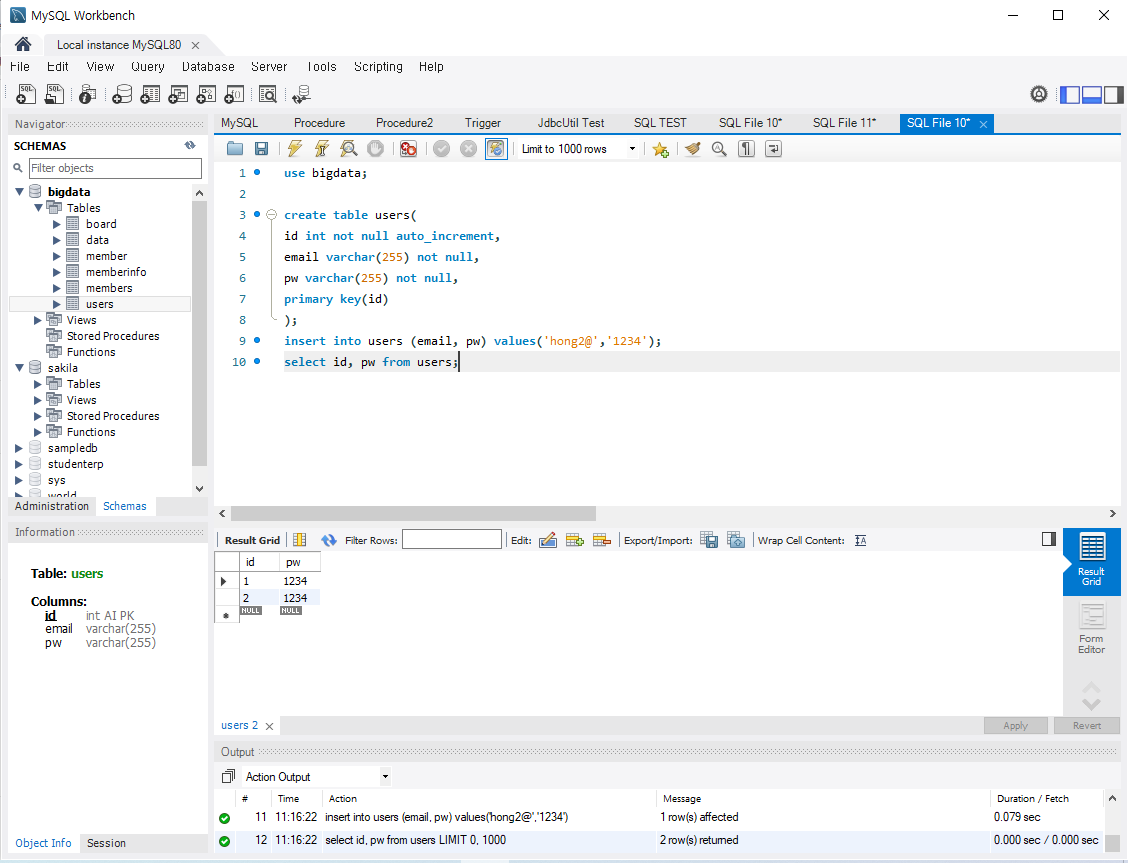Execute the whole script (lightning icon)

click(294, 149)
